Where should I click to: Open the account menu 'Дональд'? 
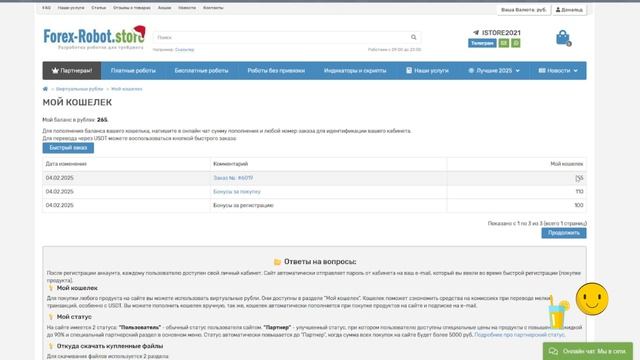[x=569, y=9]
